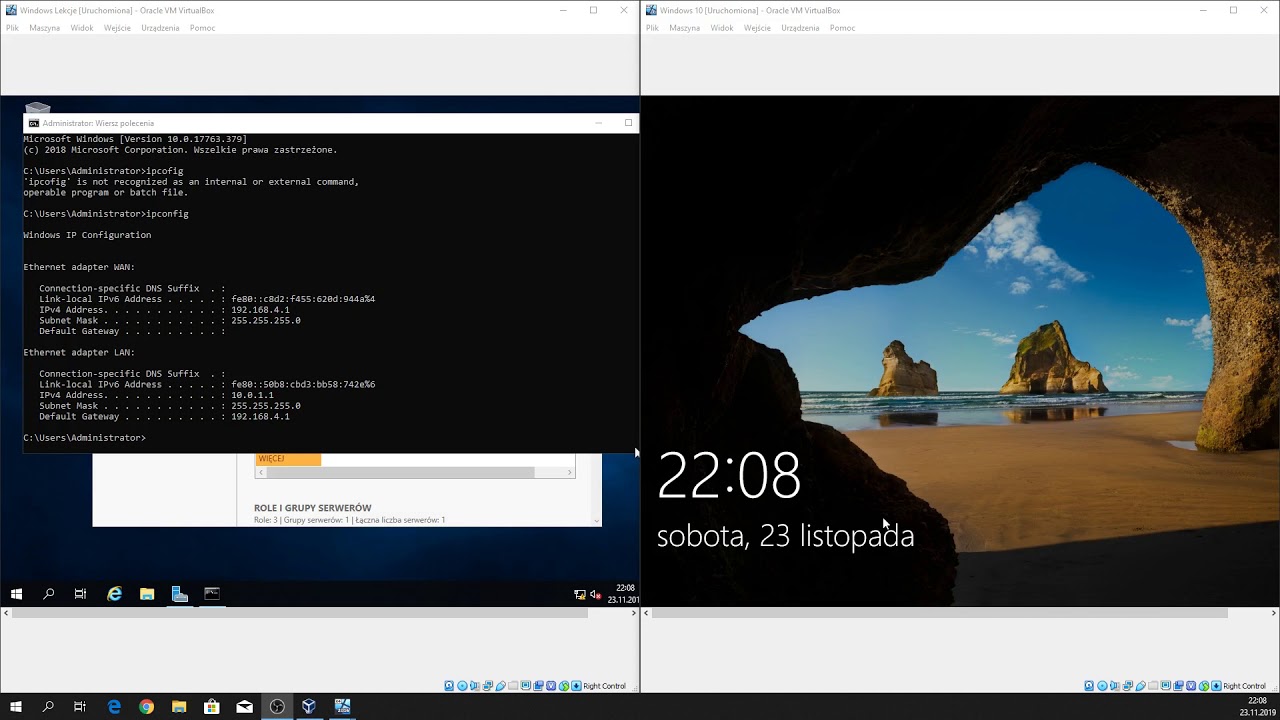Click guest tray muted volume icon
The height and width of the screenshot is (720, 1280).
[595, 594]
